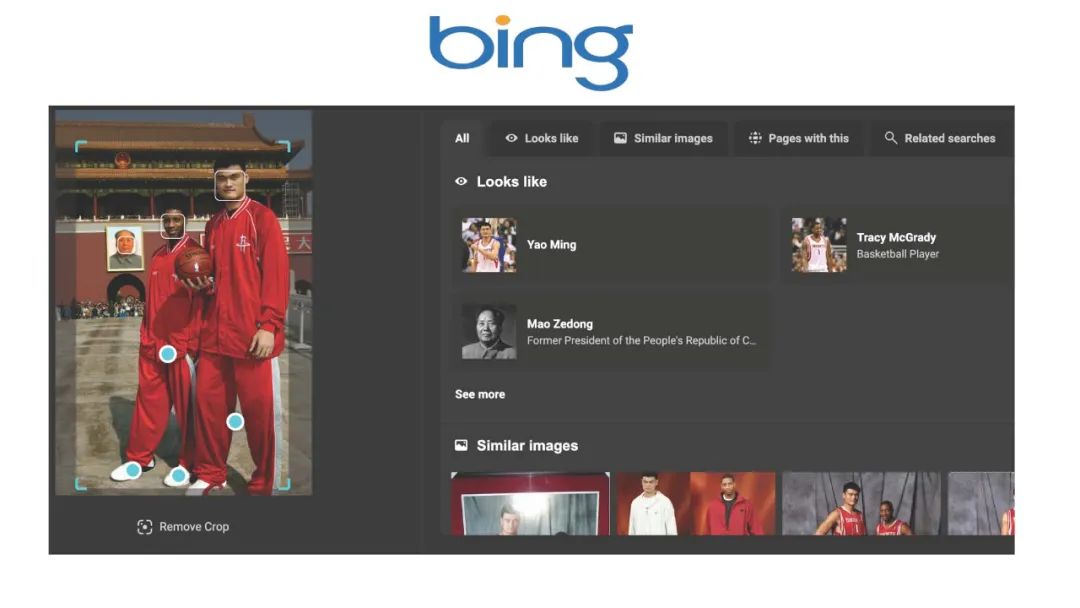Open the similar image with white hoodie

tap(696, 503)
